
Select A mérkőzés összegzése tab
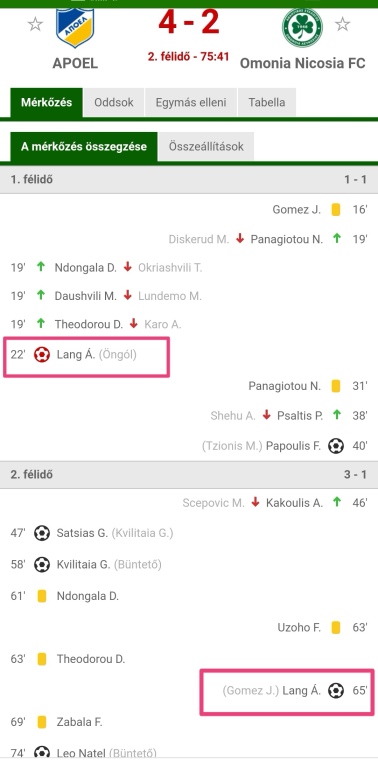tap(84, 146)
